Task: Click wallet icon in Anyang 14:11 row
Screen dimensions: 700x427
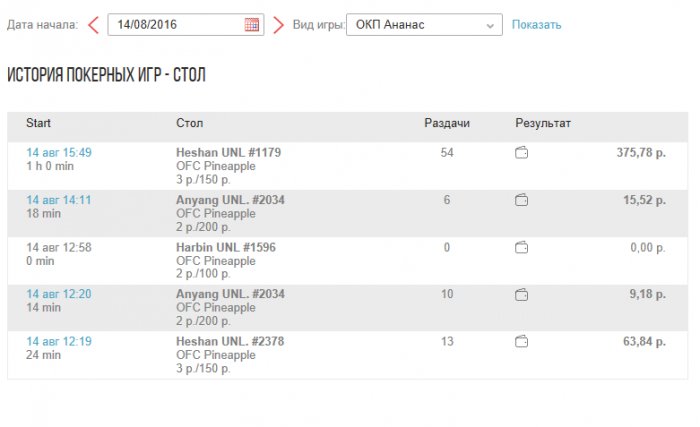Action: pos(521,200)
